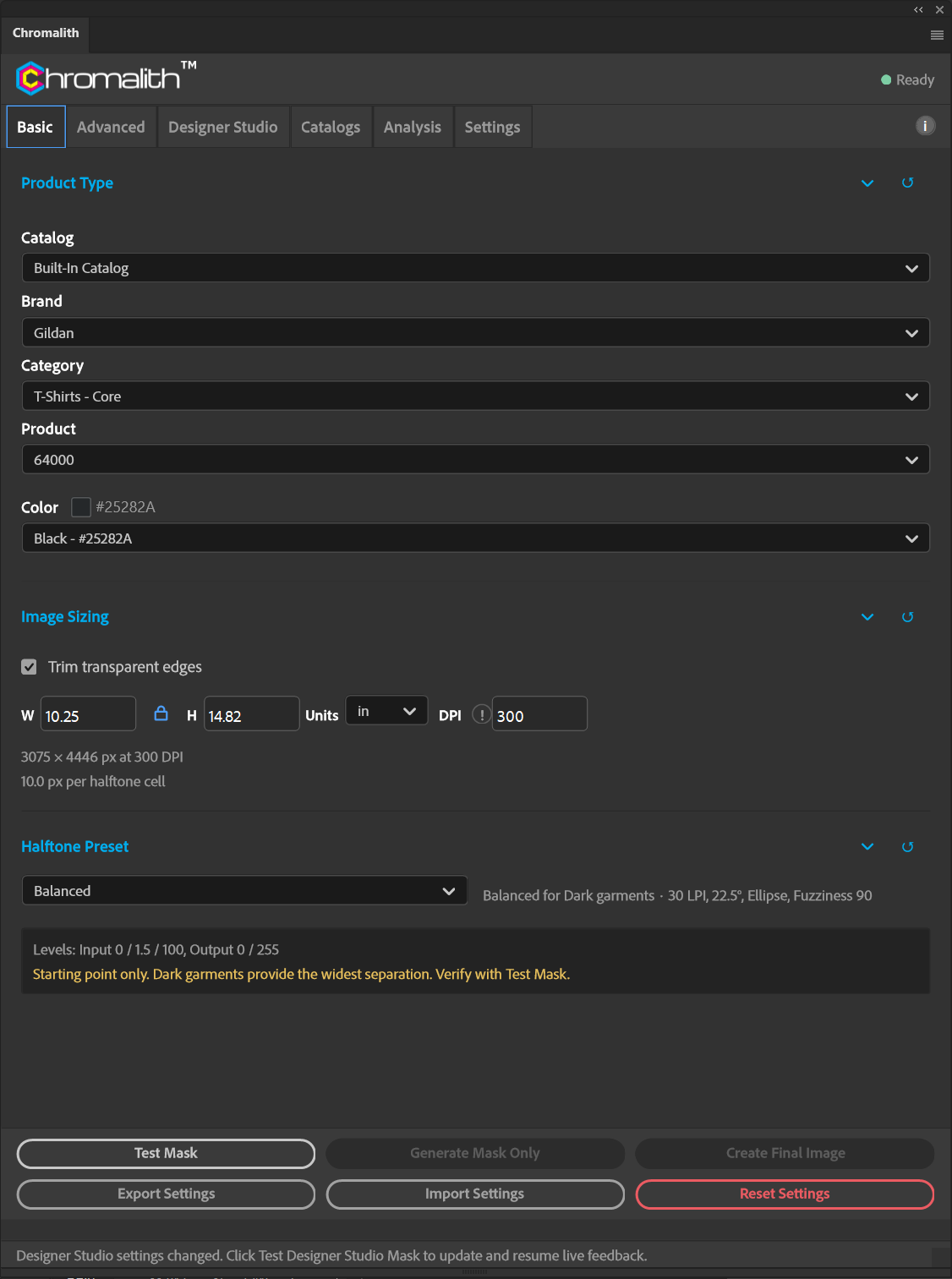The image size is (952, 1279).
Task: Click Create Final Image button
Action: click(785, 1153)
